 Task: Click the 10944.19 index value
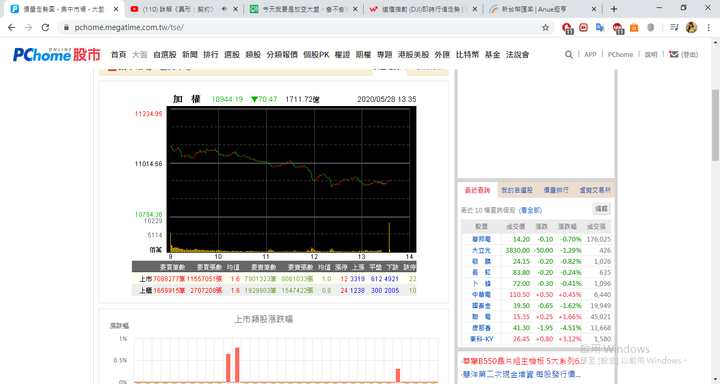227,99
